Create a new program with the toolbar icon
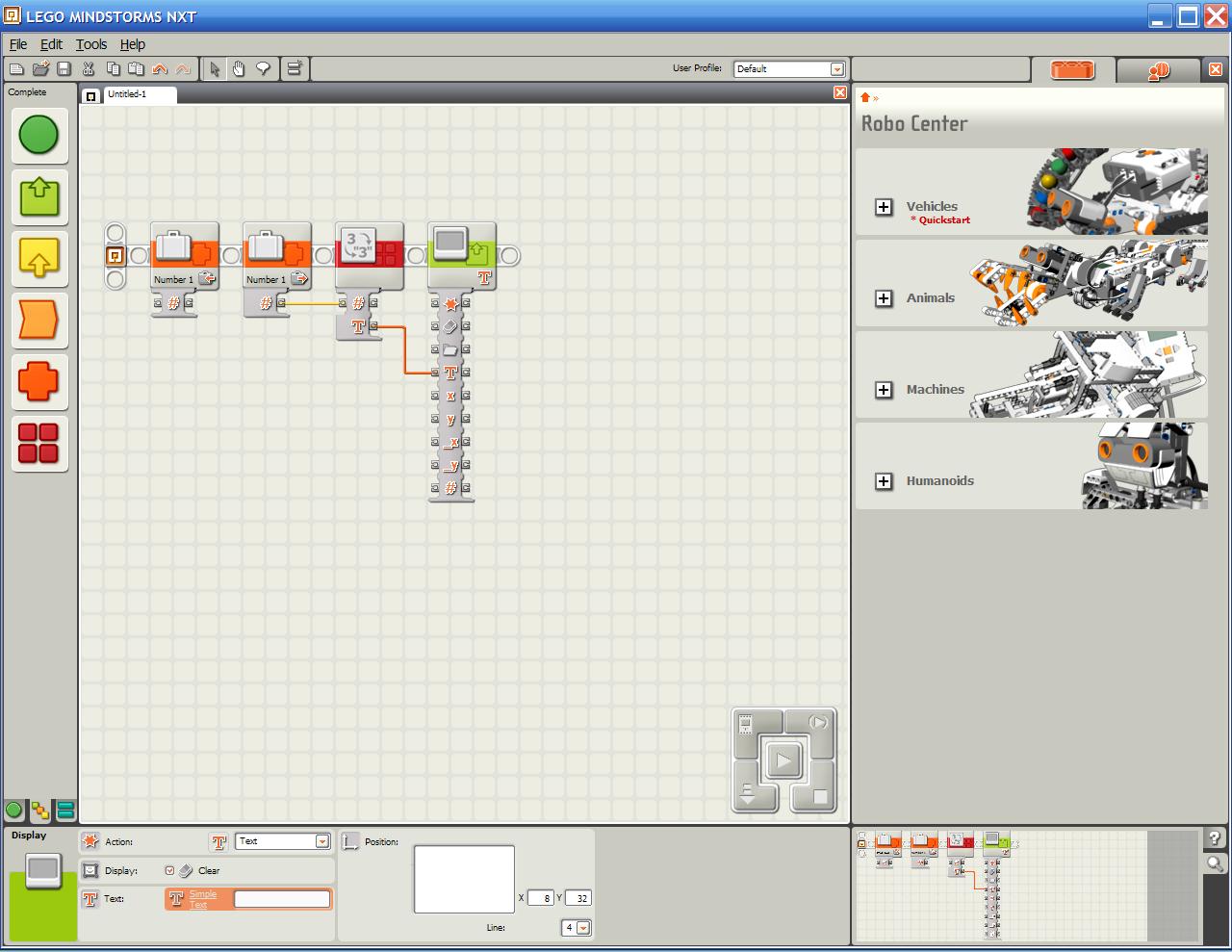 tap(16, 68)
